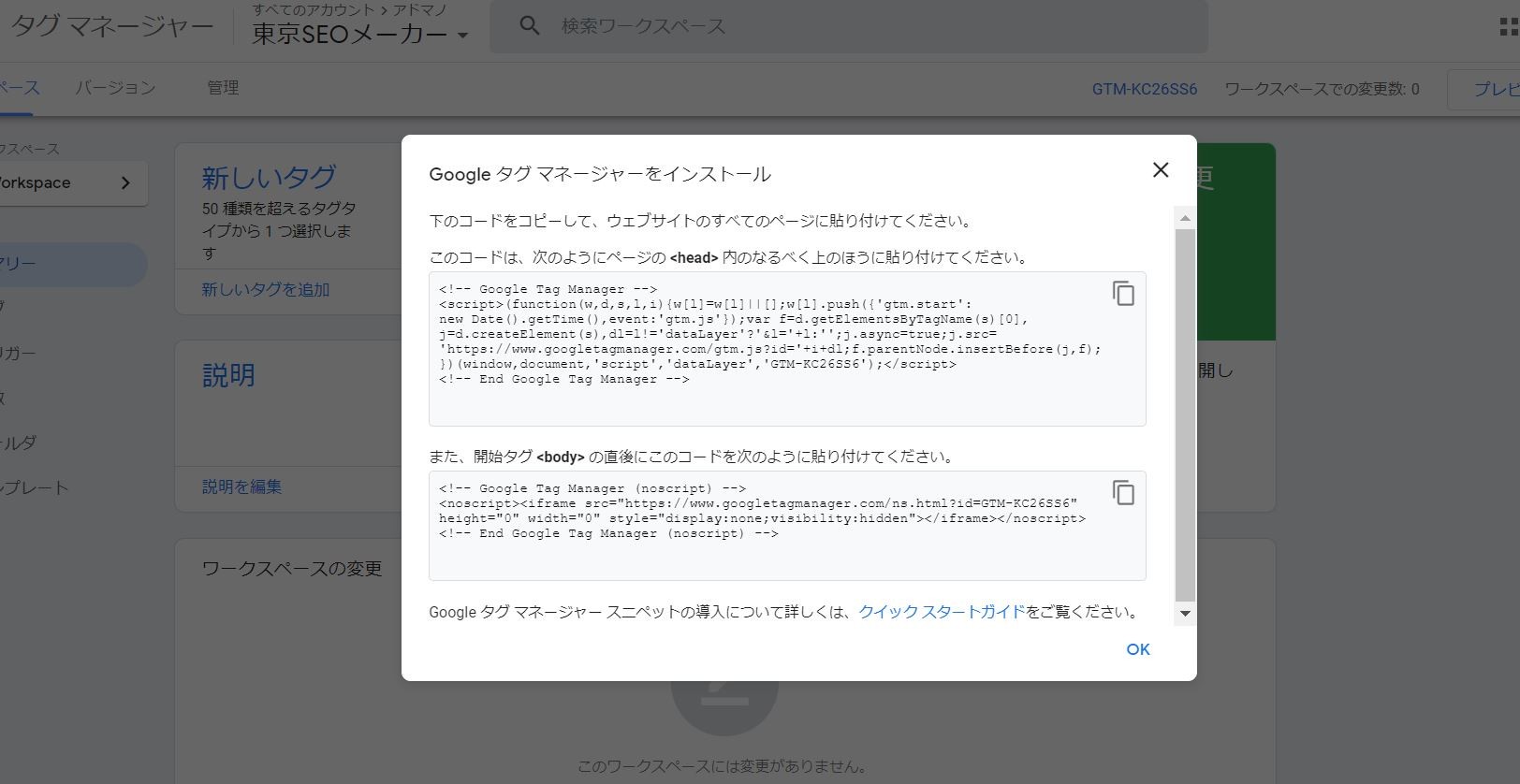Screen dimensions: 1520x784
Task: Open the プレビュー button
Action: (1485, 89)
